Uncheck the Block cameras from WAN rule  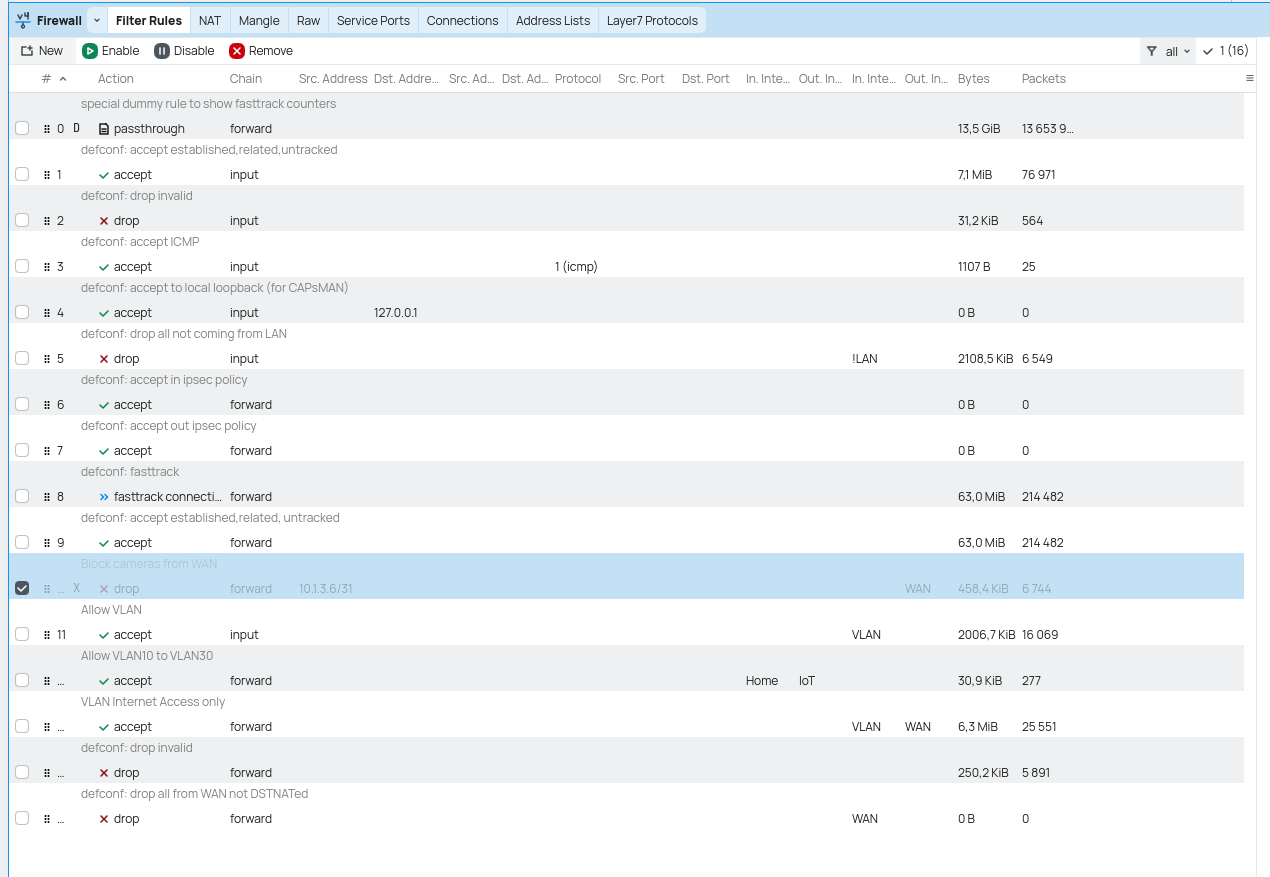click(x=22, y=588)
